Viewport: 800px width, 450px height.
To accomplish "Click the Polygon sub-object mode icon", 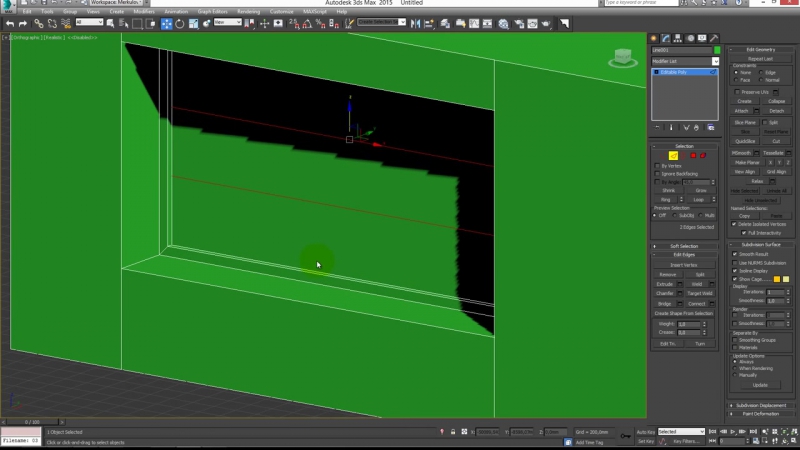I will click(693, 155).
